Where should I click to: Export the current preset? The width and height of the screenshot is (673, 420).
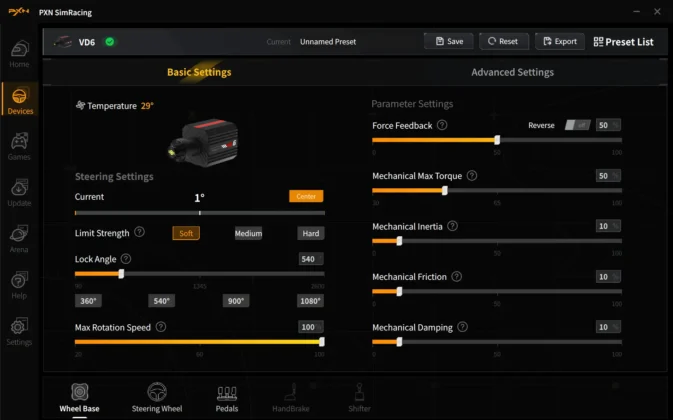pos(560,41)
